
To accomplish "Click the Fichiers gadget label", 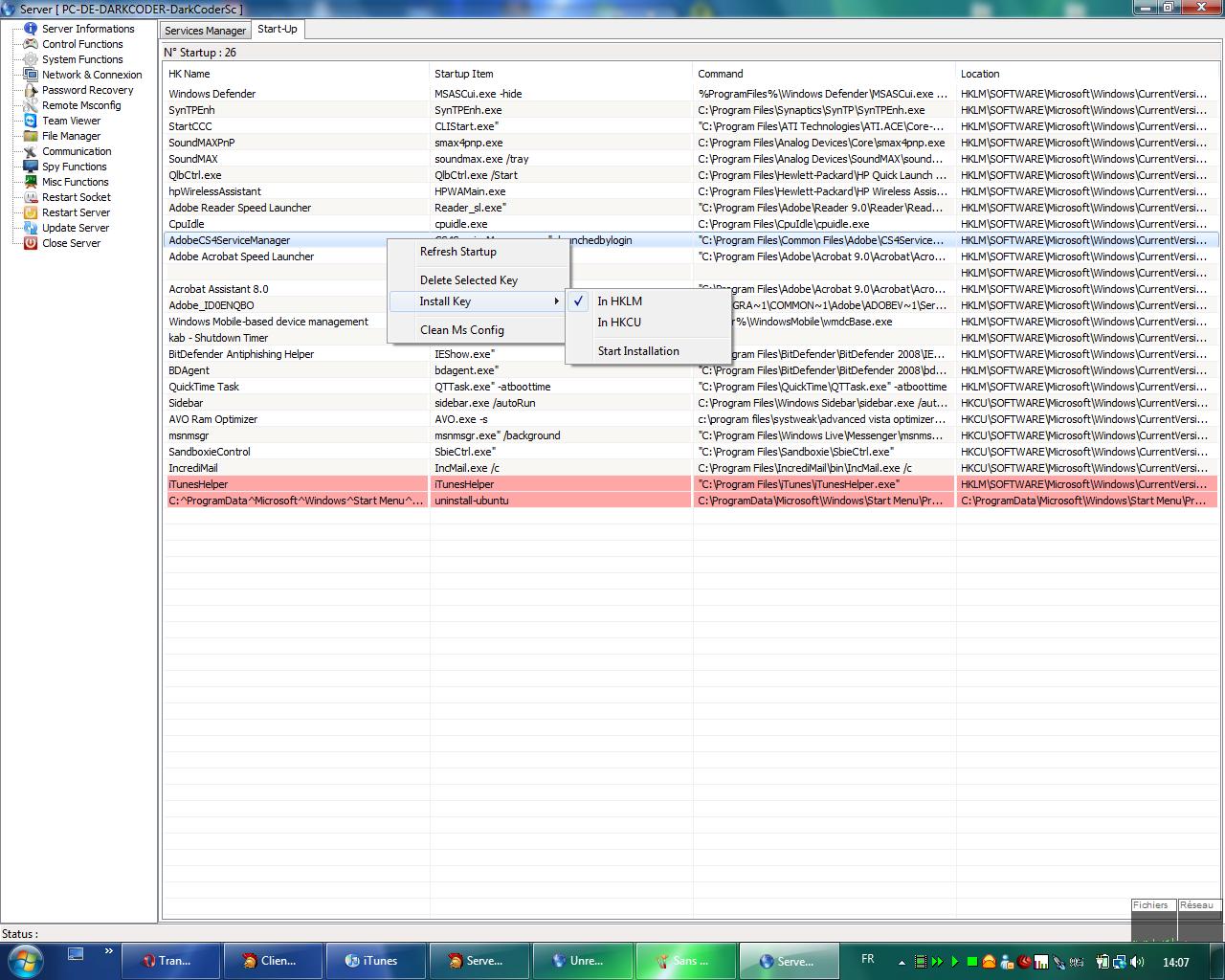I will (x=1150, y=905).
